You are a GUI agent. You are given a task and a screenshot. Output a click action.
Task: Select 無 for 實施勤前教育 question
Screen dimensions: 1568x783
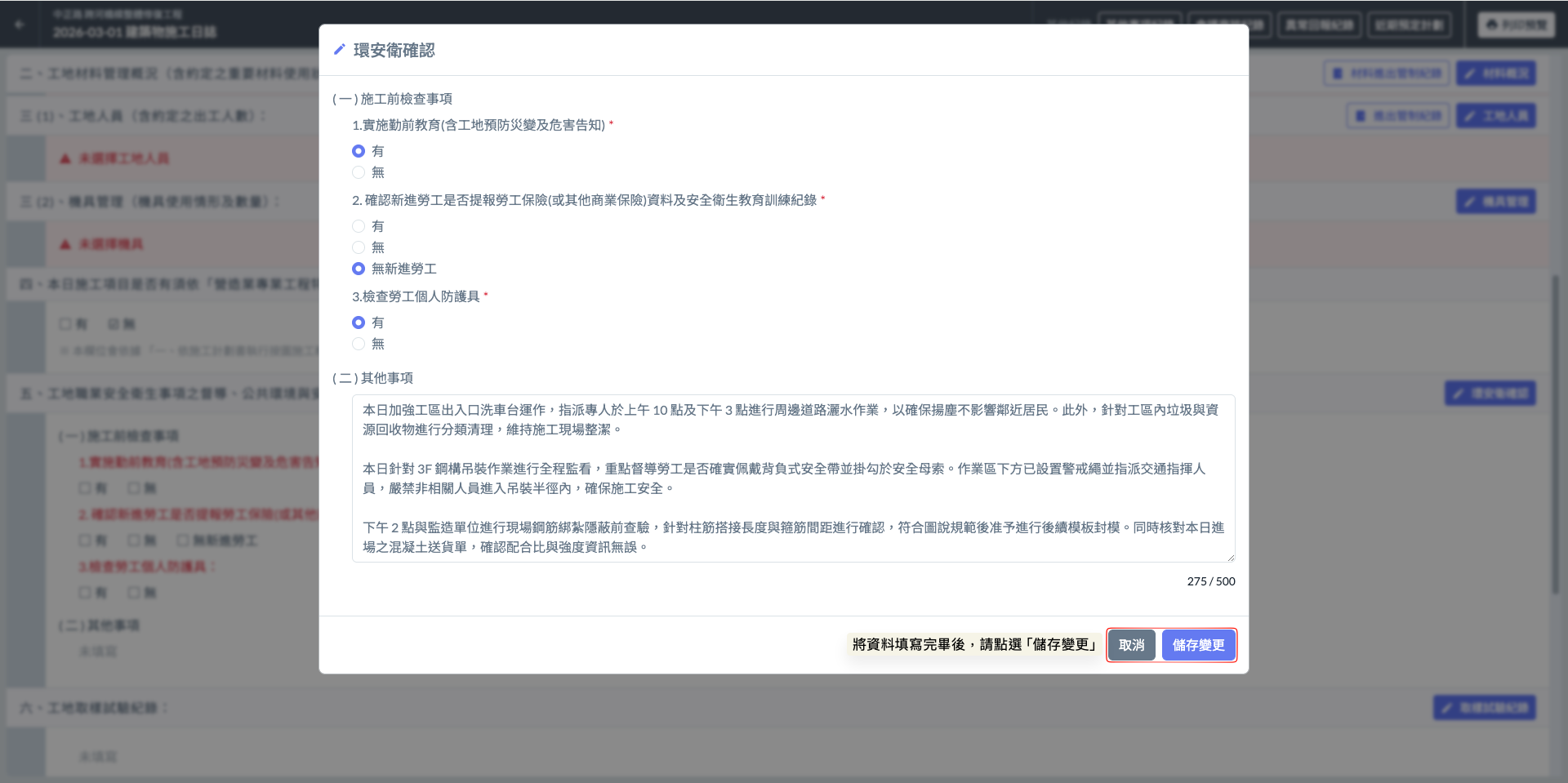point(359,172)
